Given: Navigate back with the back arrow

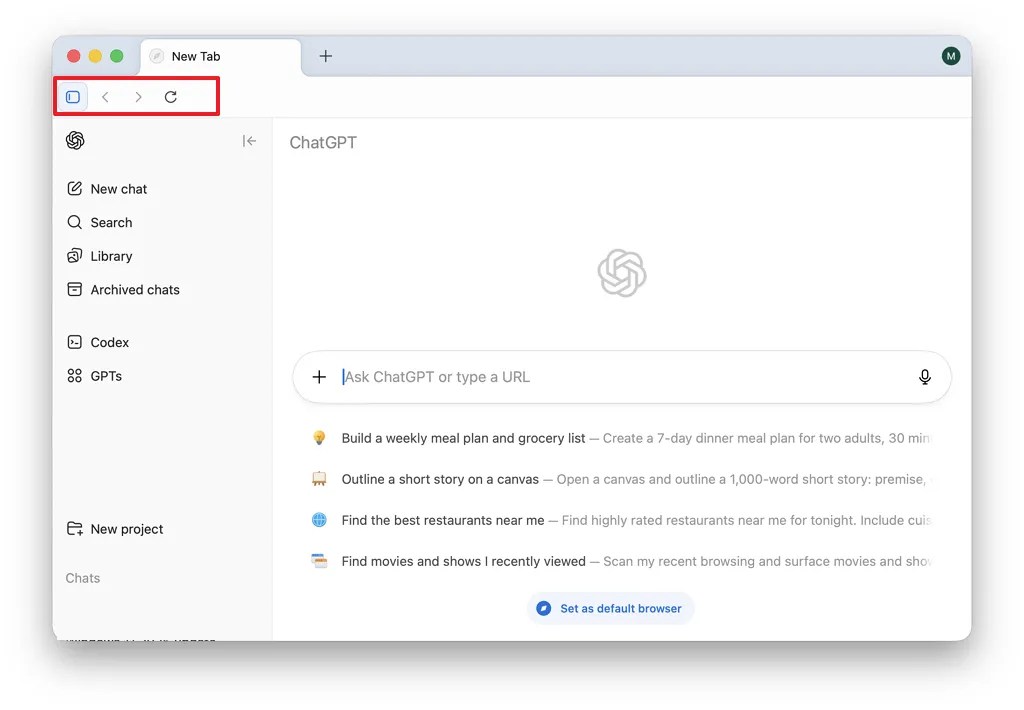Looking at the screenshot, I should click(x=105, y=96).
